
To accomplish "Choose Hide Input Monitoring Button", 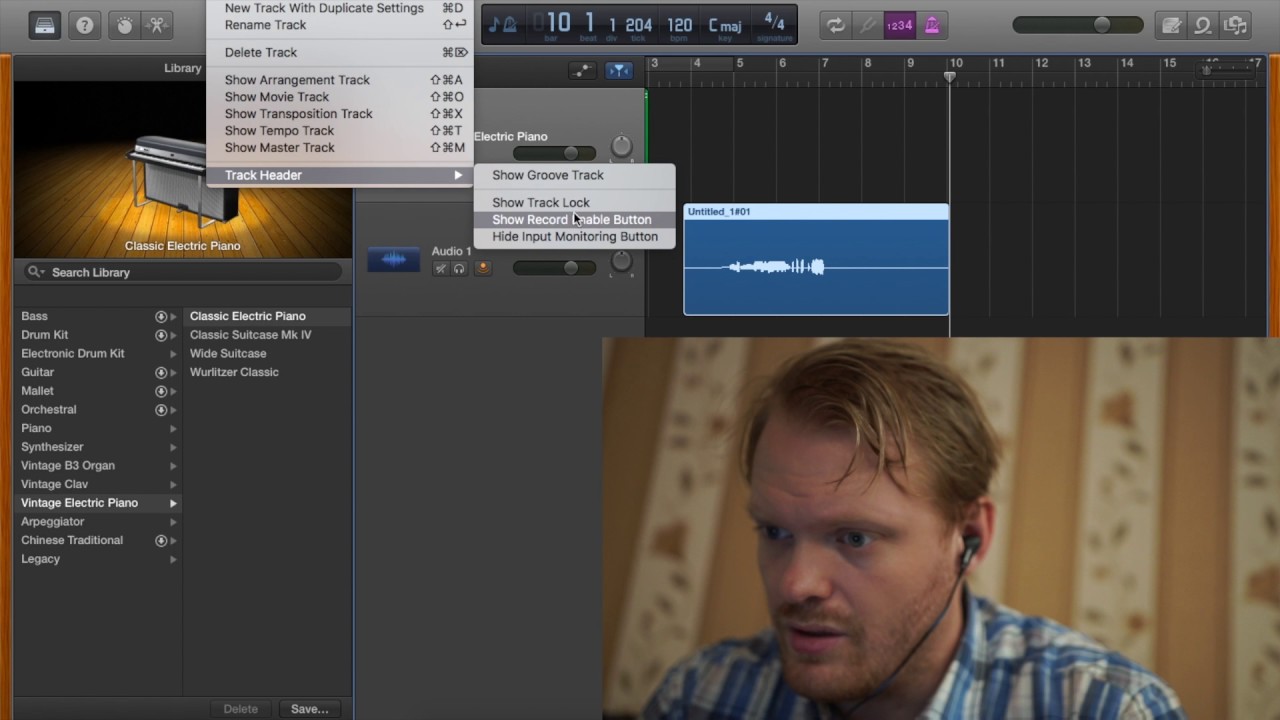I will pyautogui.click(x=575, y=237).
